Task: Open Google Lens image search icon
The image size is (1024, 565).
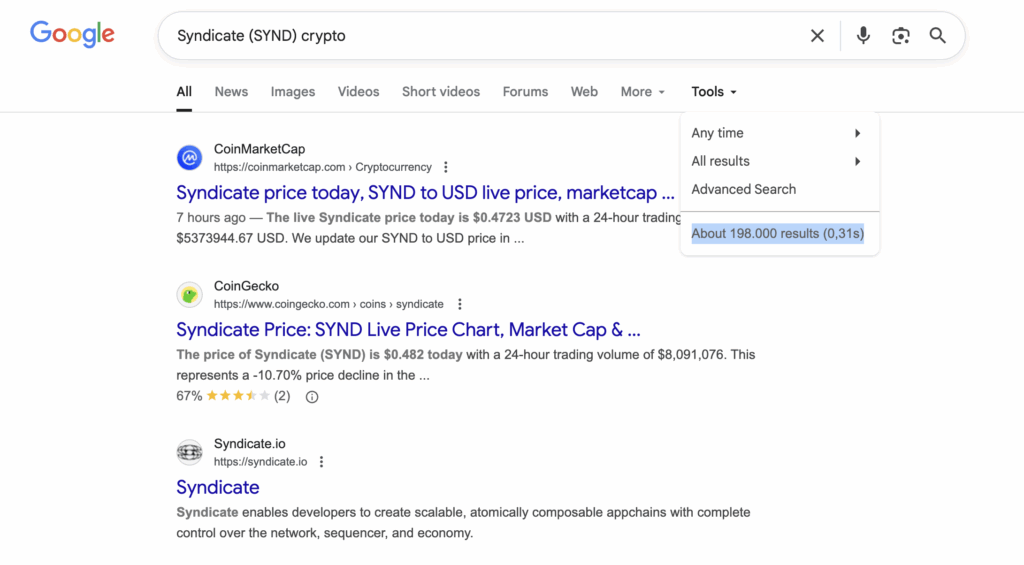Action: 901,36
